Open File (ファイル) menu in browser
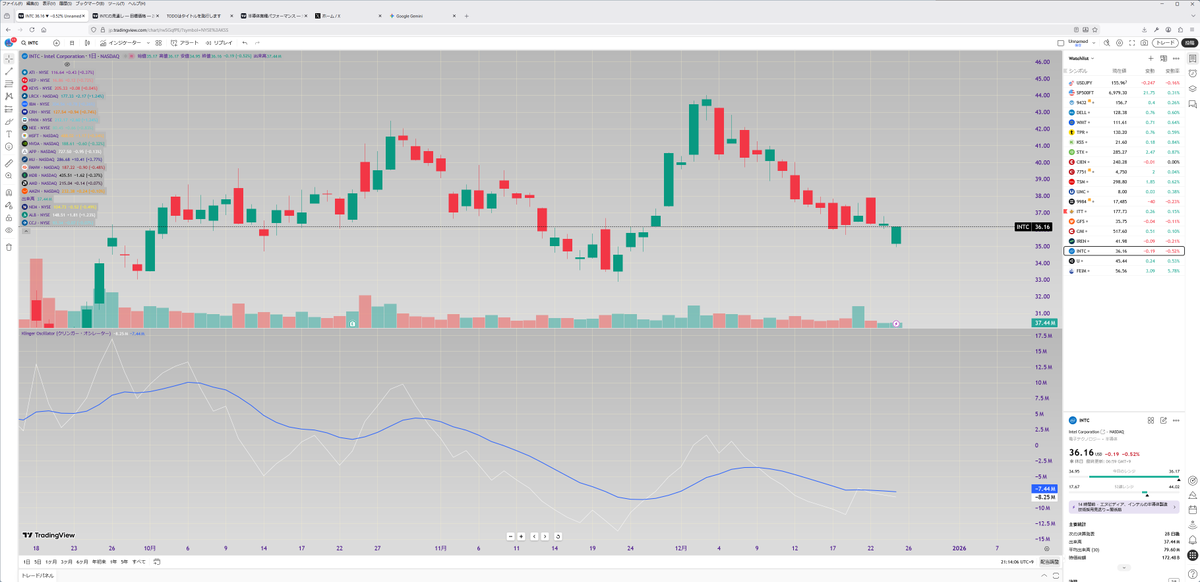 pos(13,4)
